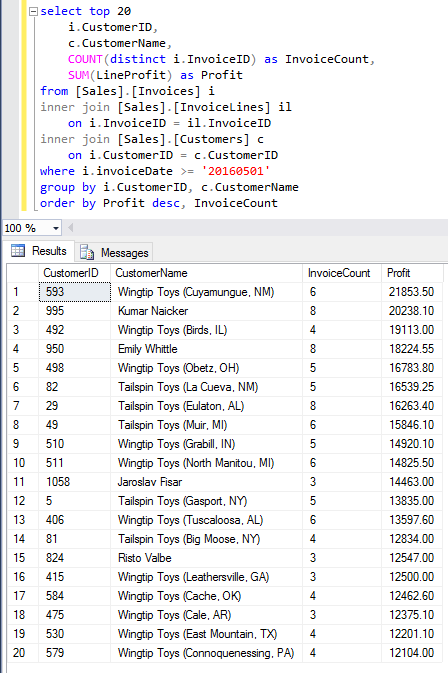The width and height of the screenshot is (448, 673).
Task: Click Wingtip Toys (Connoquenessing, PA) cell
Action: (x=207, y=653)
